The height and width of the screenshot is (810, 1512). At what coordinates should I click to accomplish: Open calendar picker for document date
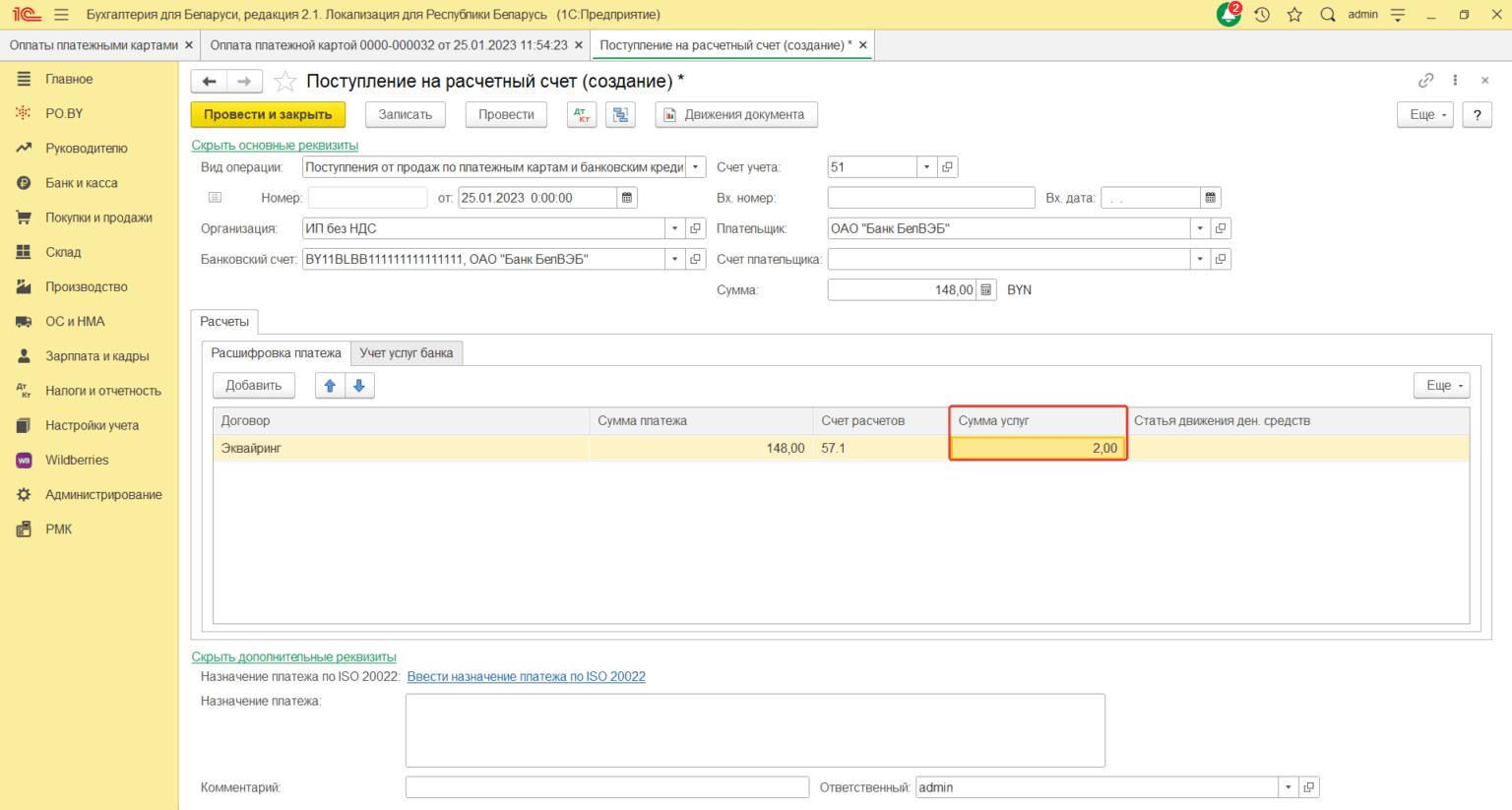click(626, 198)
